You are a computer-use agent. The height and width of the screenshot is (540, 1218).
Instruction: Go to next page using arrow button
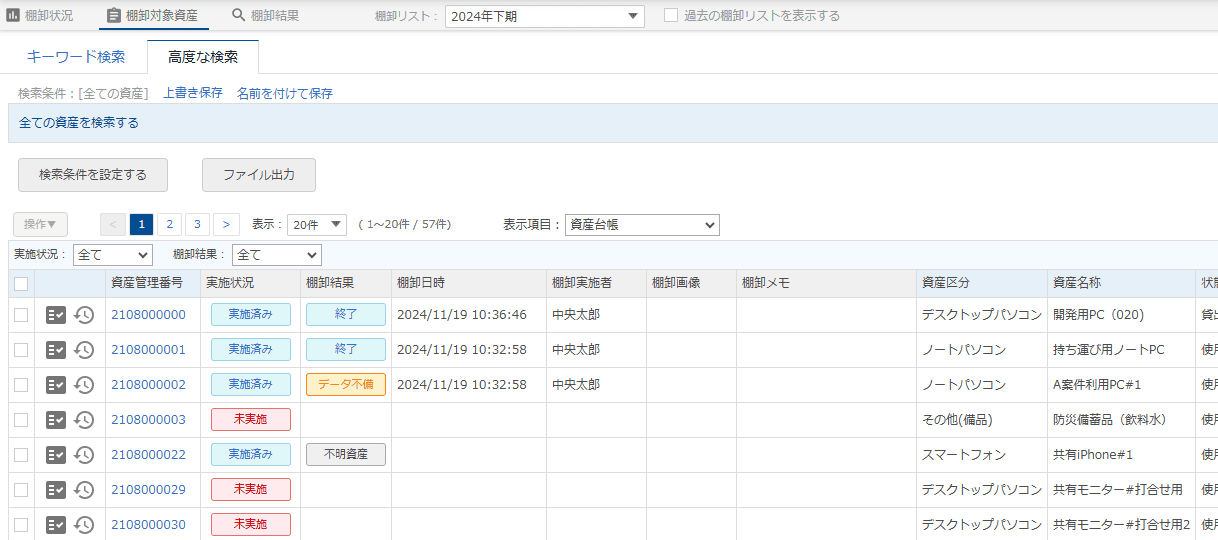pos(227,225)
